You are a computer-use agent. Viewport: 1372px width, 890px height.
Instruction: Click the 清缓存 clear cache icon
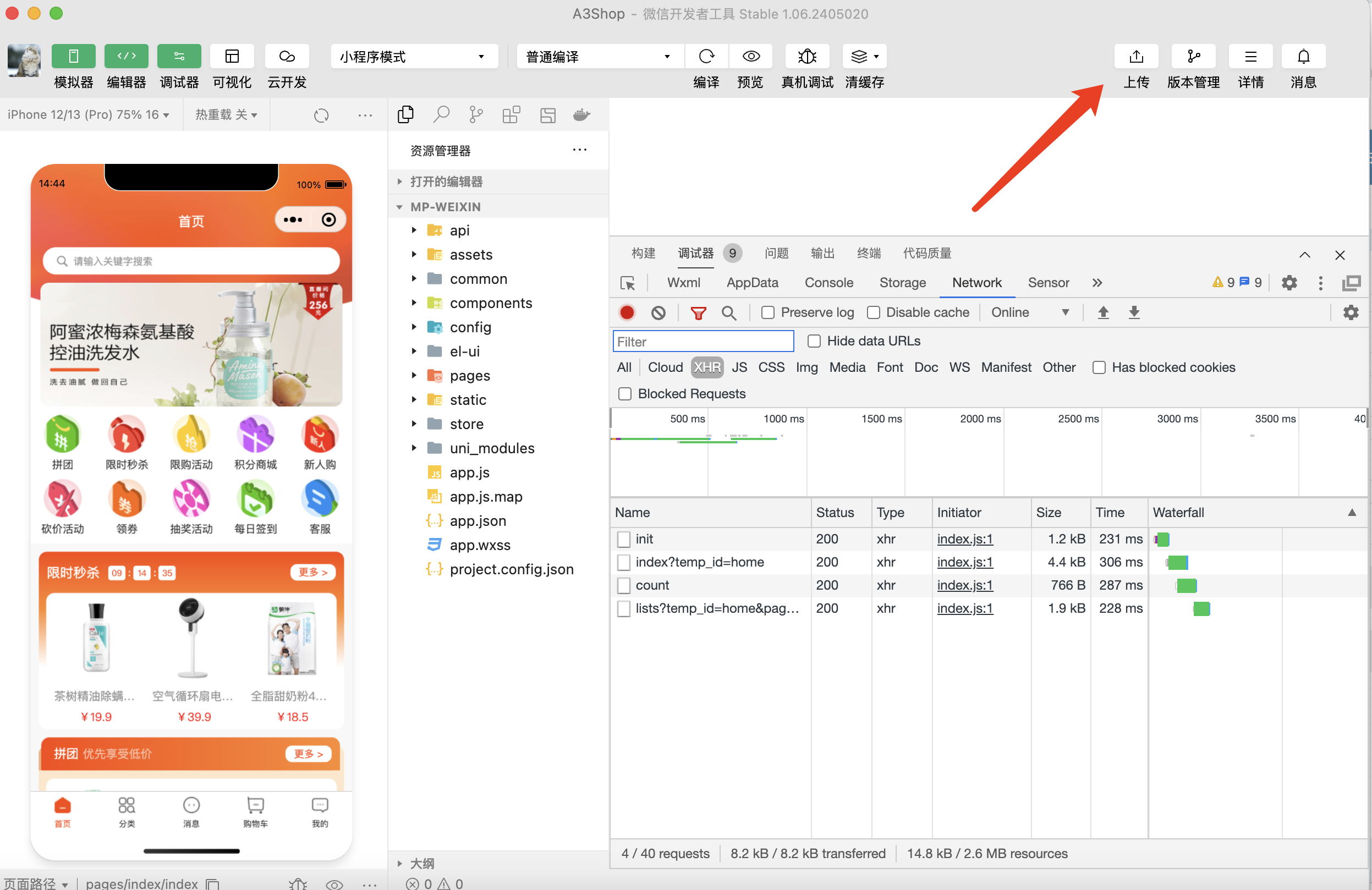[864, 57]
